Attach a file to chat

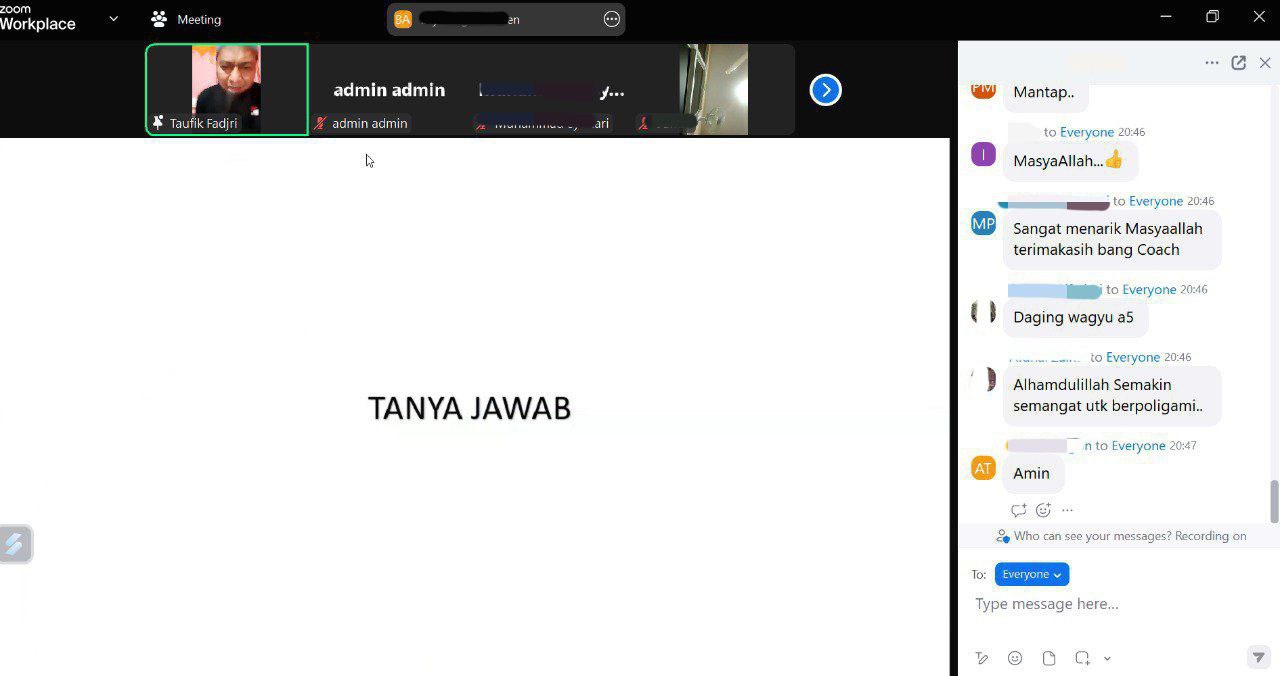coord(1049,658)
